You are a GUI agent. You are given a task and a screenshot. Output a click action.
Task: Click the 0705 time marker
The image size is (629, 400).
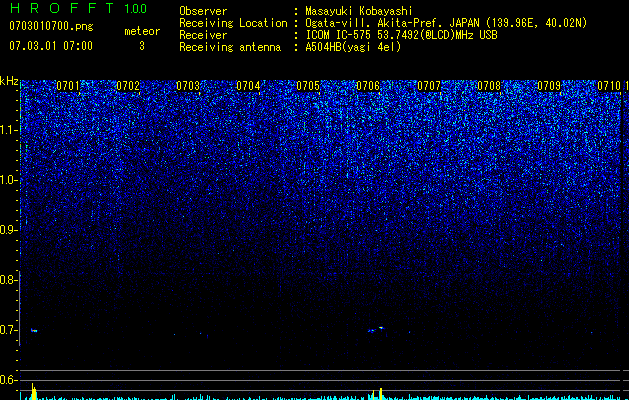click(308, 86)
